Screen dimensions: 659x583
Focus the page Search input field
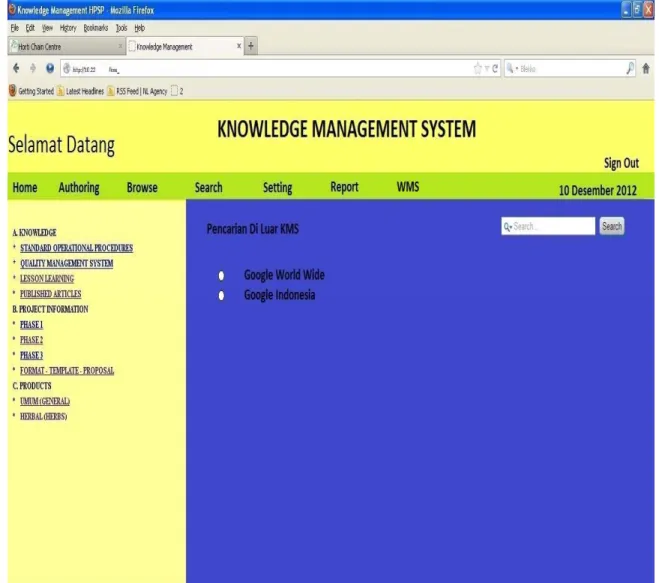tap(548, 226)
